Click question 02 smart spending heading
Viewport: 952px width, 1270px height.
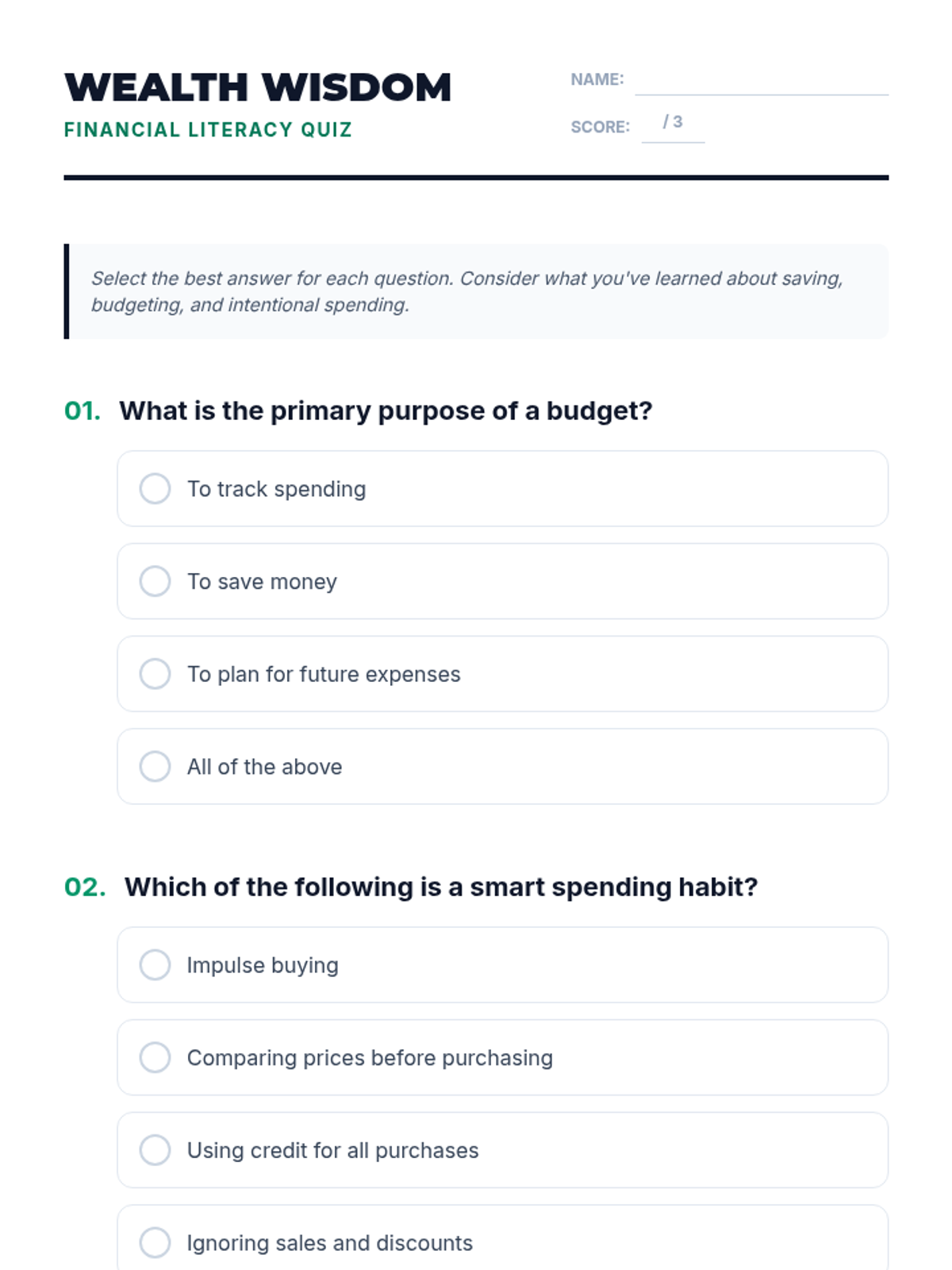(441, 887)
